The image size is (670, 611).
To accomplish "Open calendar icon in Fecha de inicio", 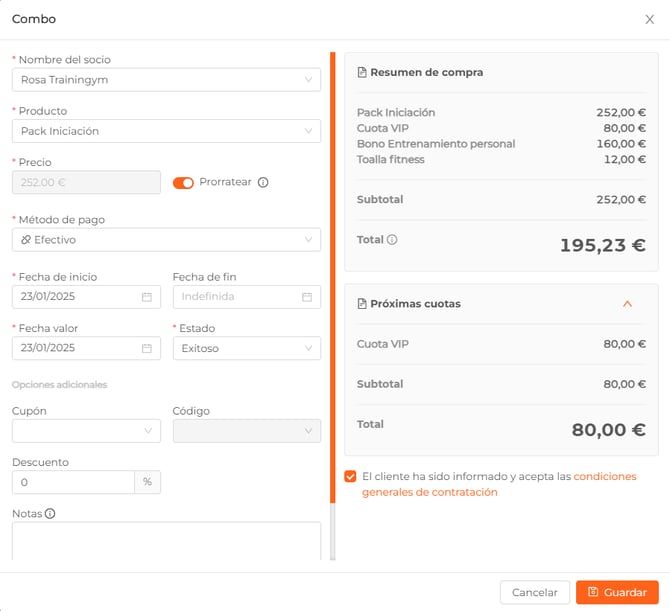I will (147, 297).
